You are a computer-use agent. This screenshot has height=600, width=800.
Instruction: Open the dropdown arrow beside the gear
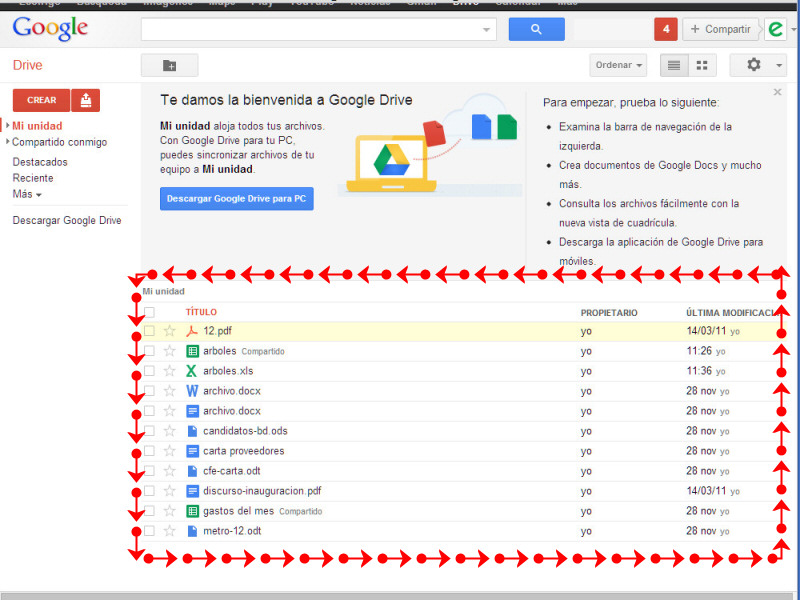point(779,65)
